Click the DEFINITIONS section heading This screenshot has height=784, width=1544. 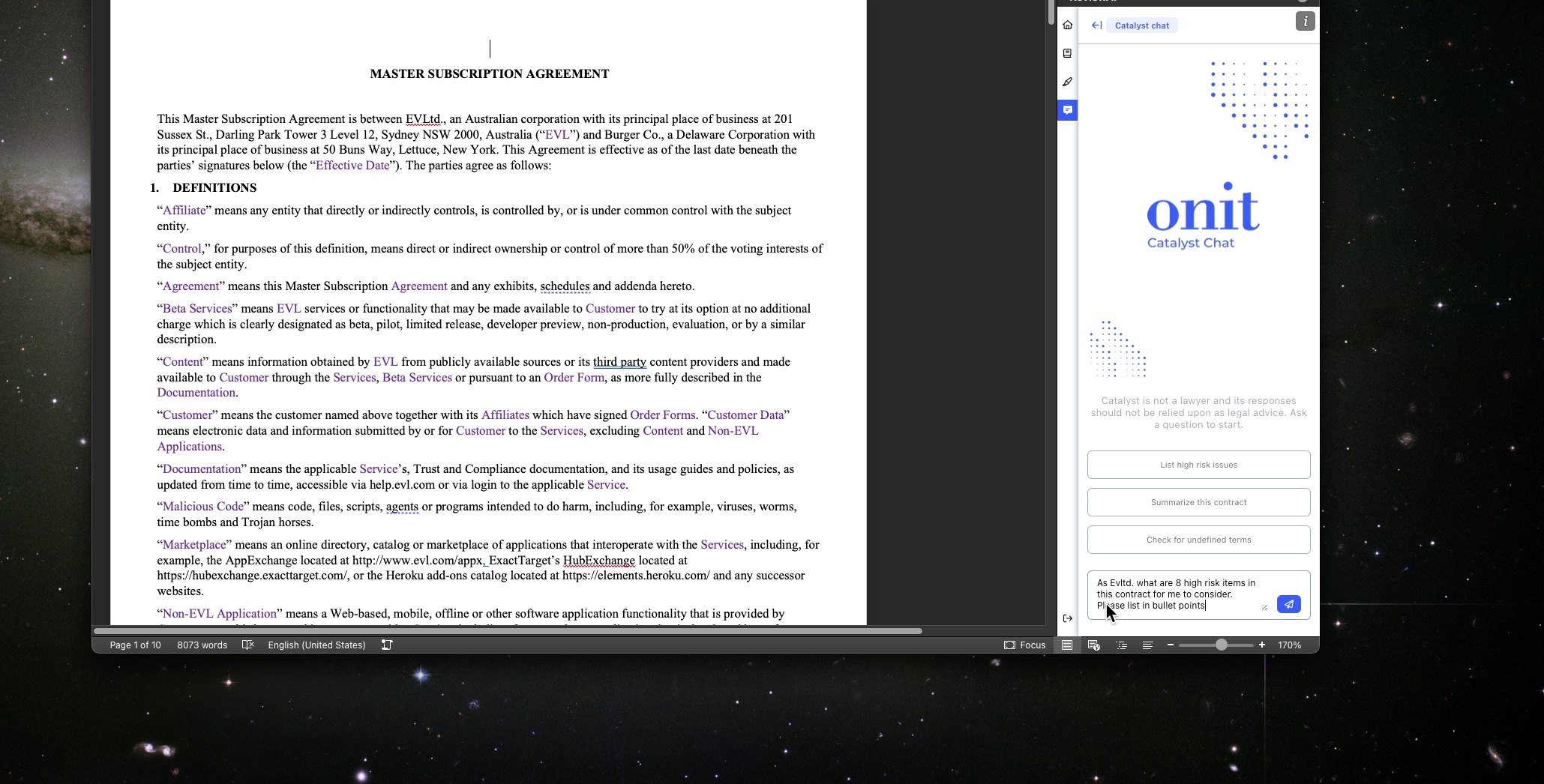[x=214, y=187]
